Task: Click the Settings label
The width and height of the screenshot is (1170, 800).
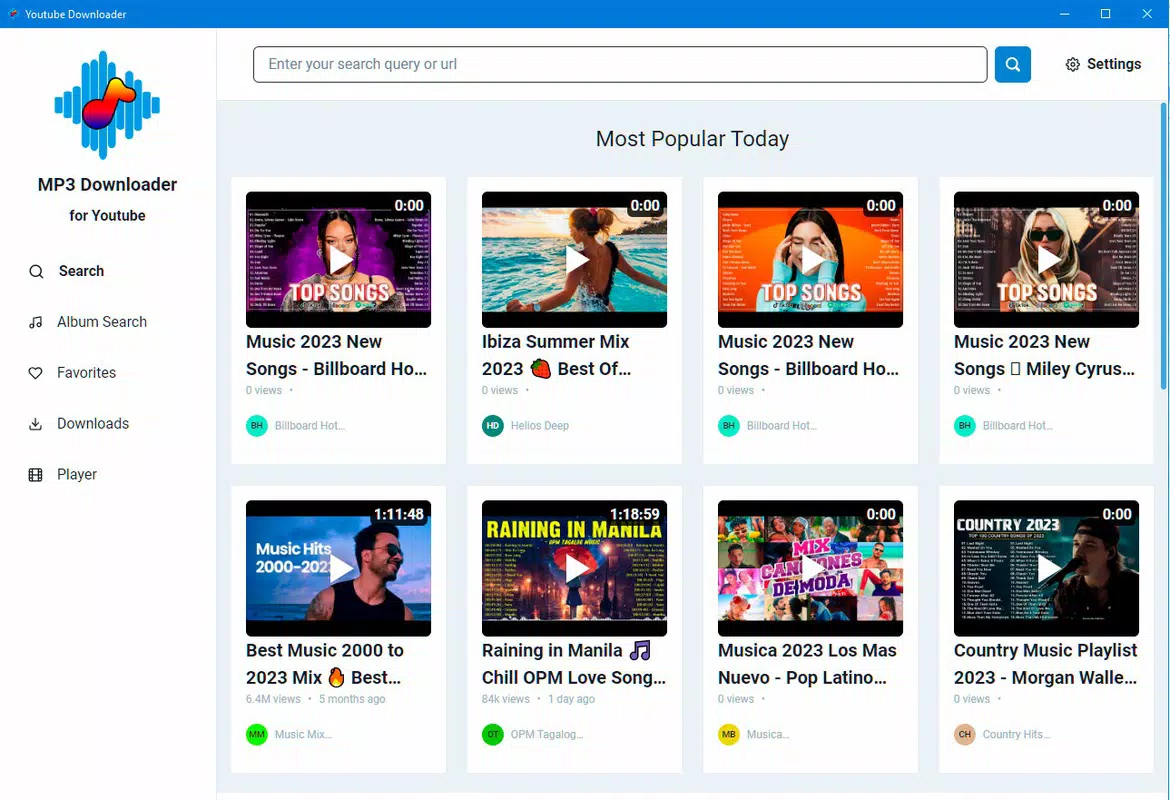Action: 1114,64
